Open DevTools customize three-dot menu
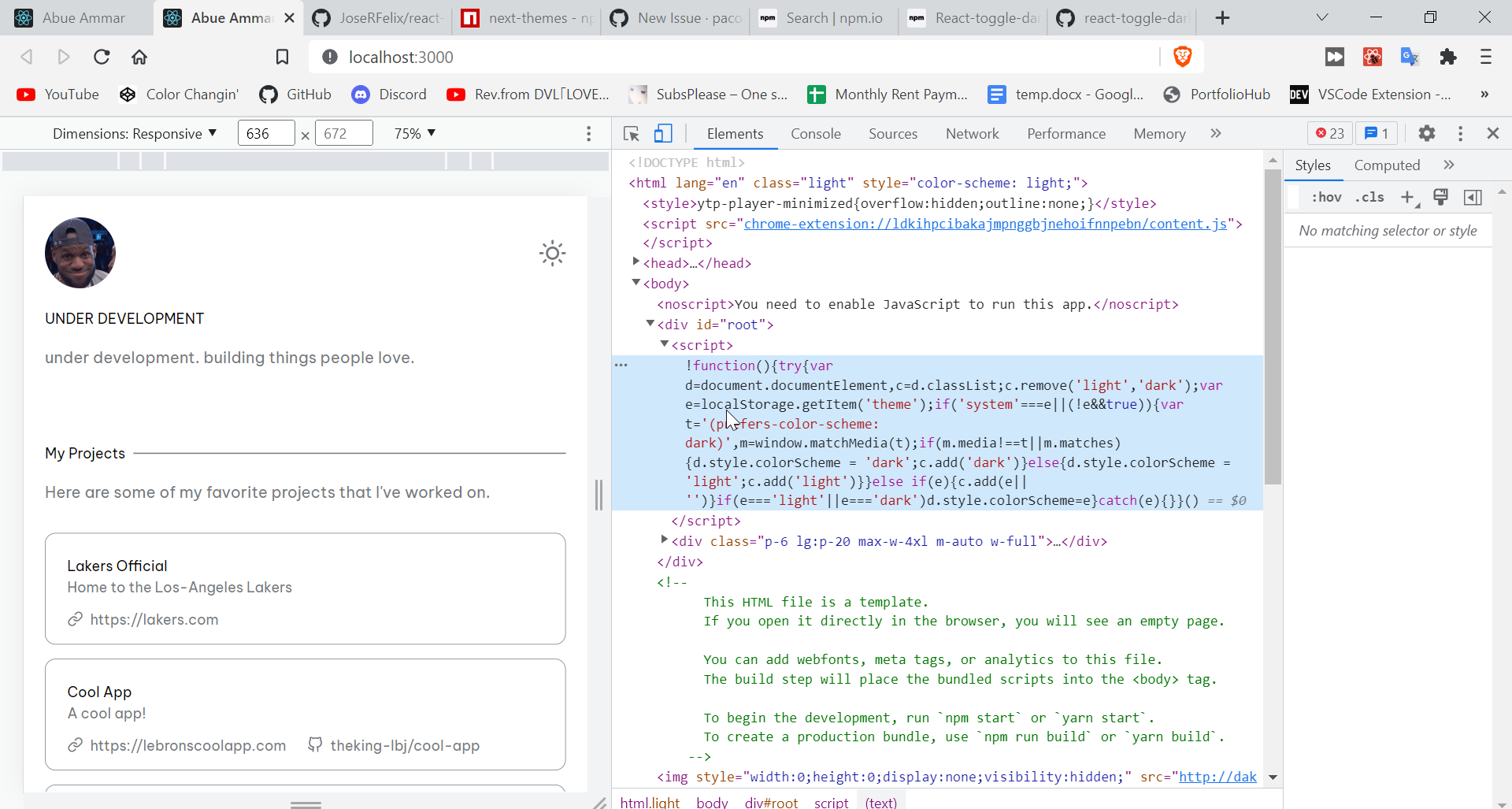1512x809 pixels. tap(1460, 134)
